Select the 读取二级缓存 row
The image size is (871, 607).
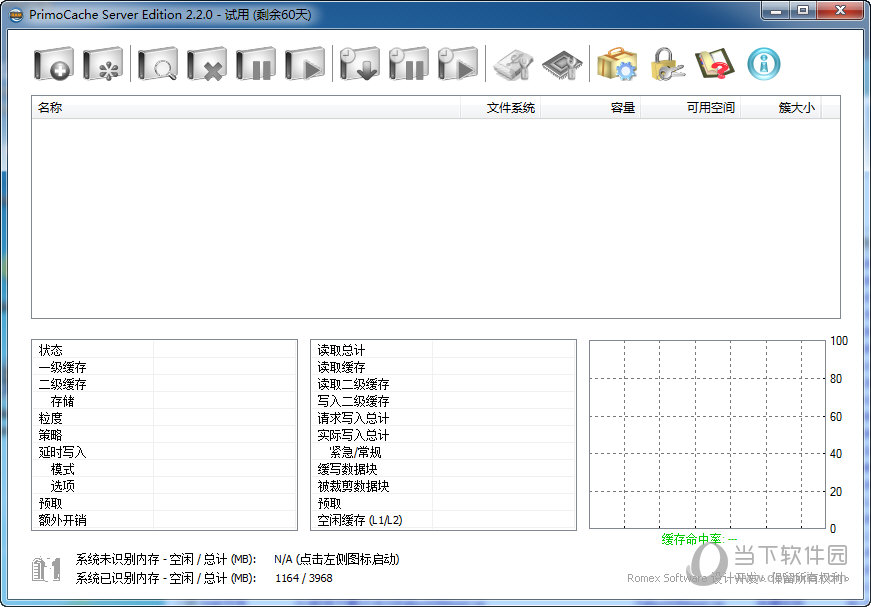point(443,384)
